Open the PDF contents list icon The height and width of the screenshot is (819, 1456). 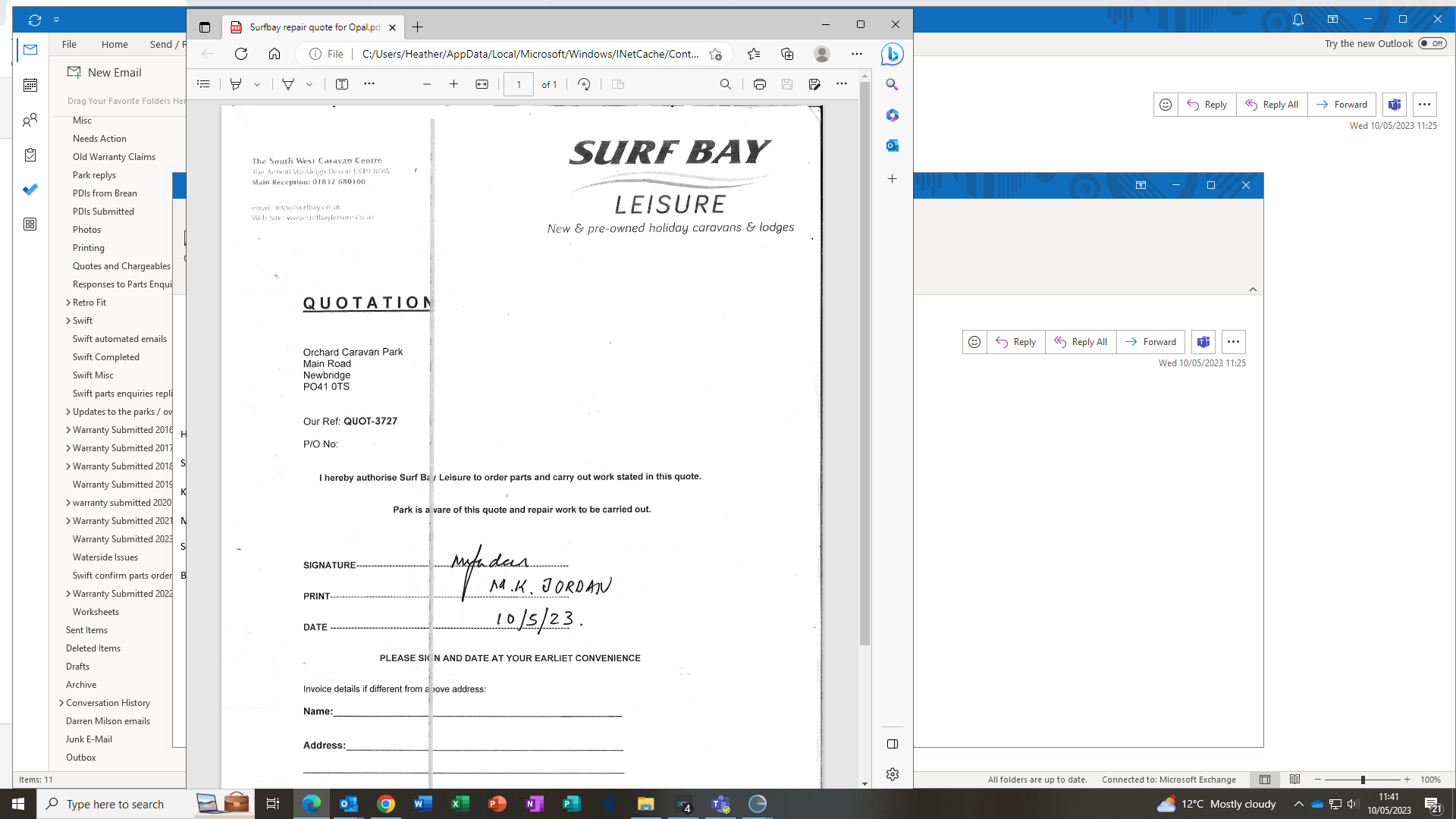pos(203,84)
